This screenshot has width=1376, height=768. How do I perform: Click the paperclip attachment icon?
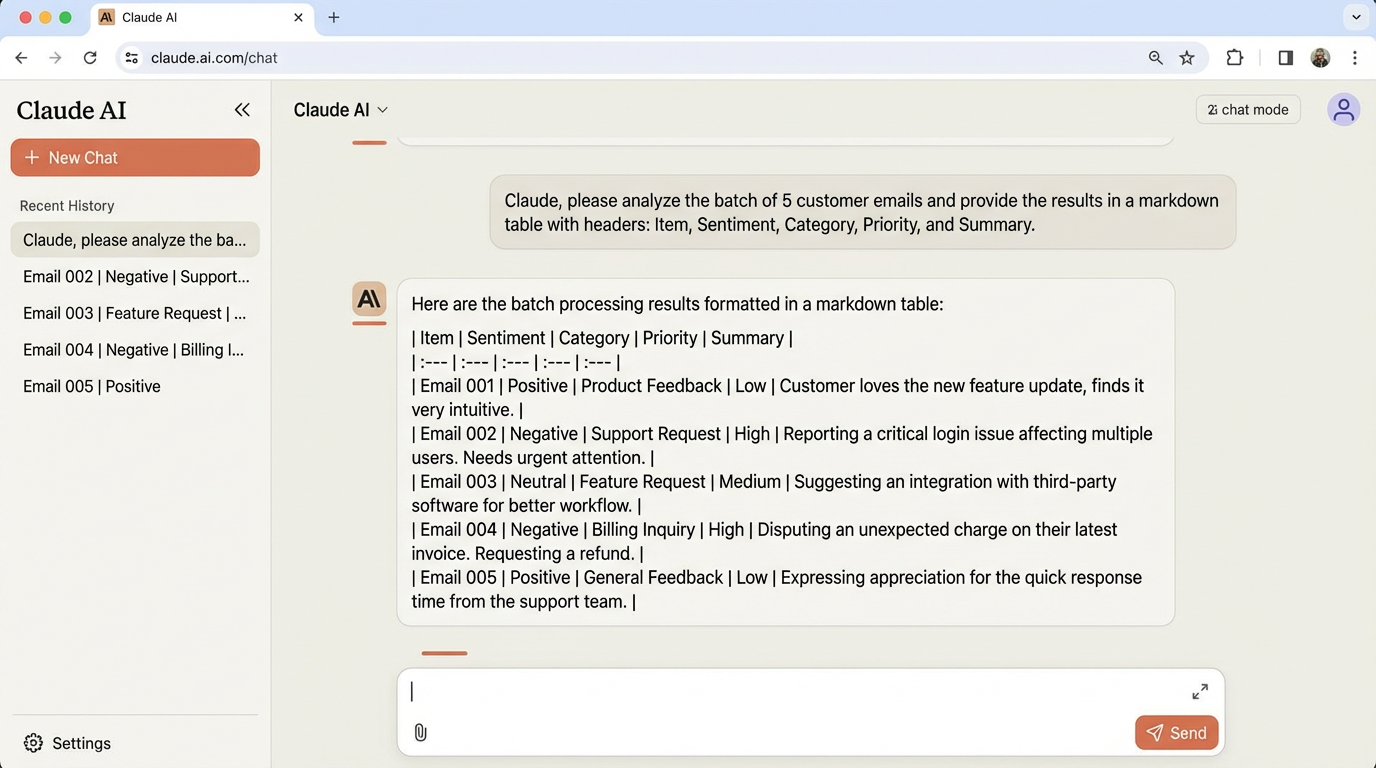point(421,733)
